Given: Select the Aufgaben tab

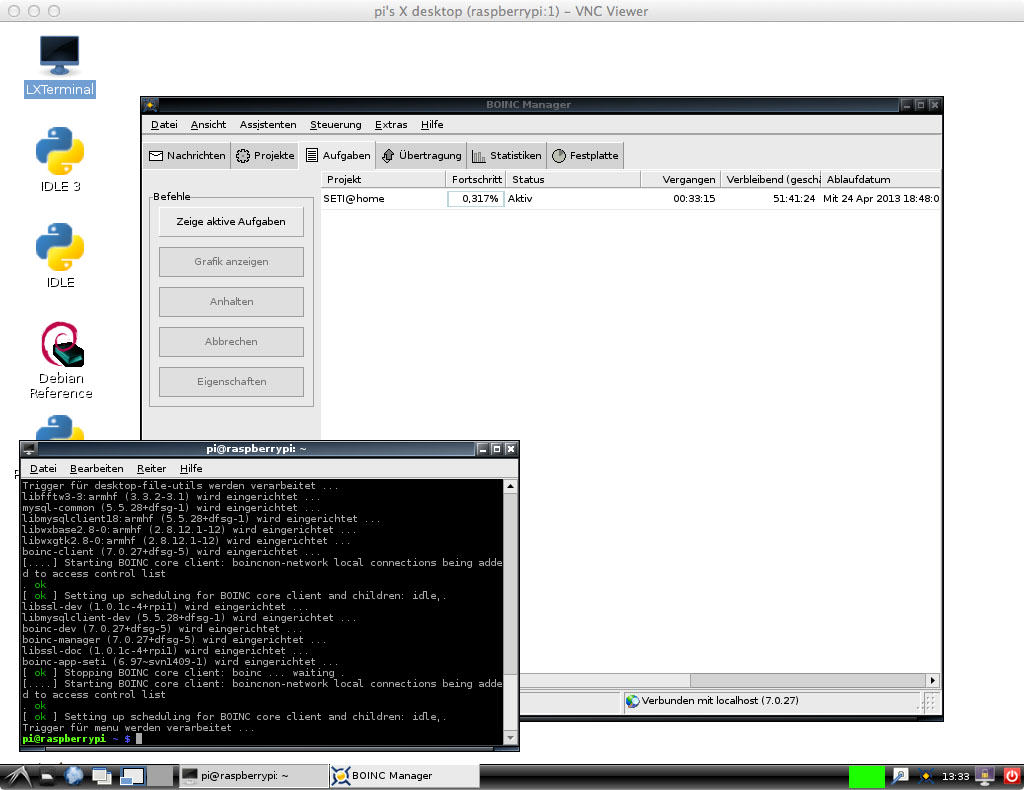Looking at the screenshot, I should 338,155.
